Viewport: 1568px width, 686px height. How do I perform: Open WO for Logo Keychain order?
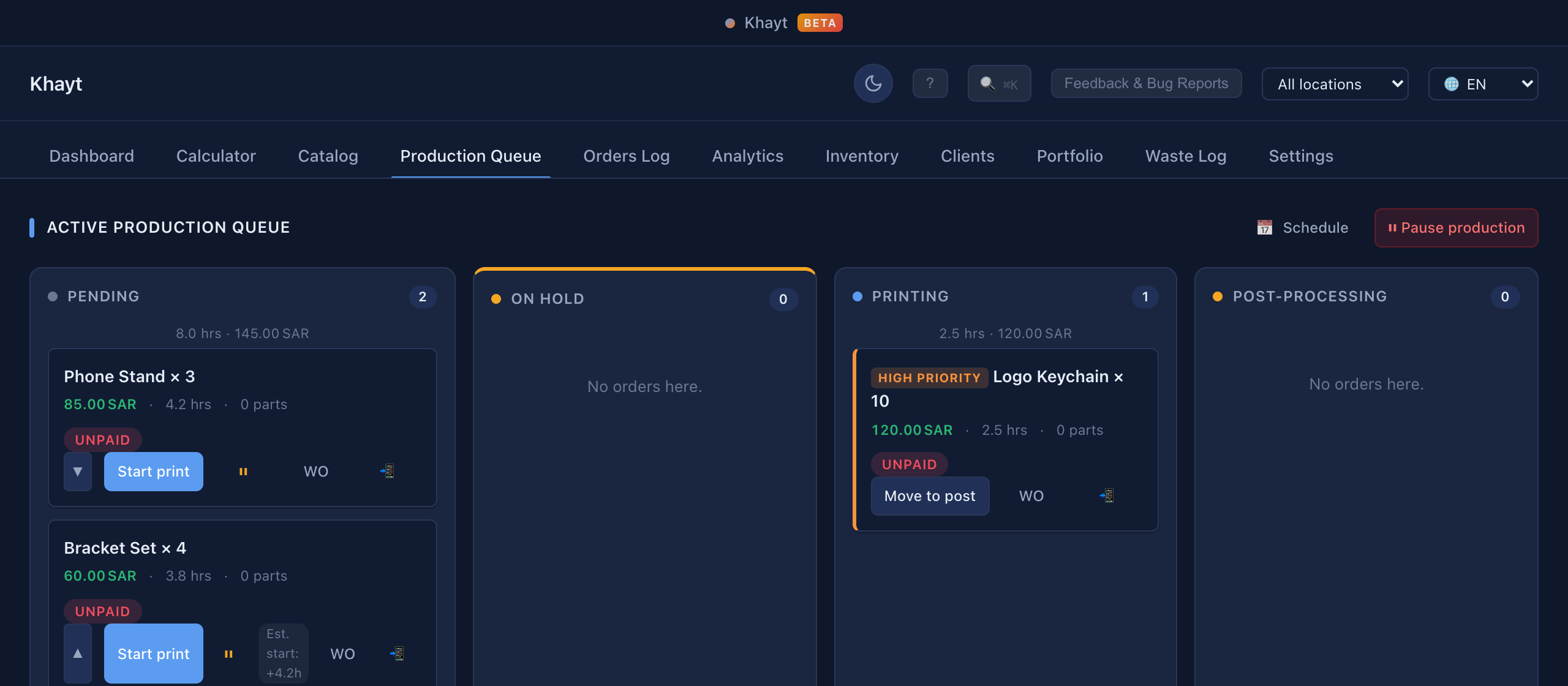1031,496
